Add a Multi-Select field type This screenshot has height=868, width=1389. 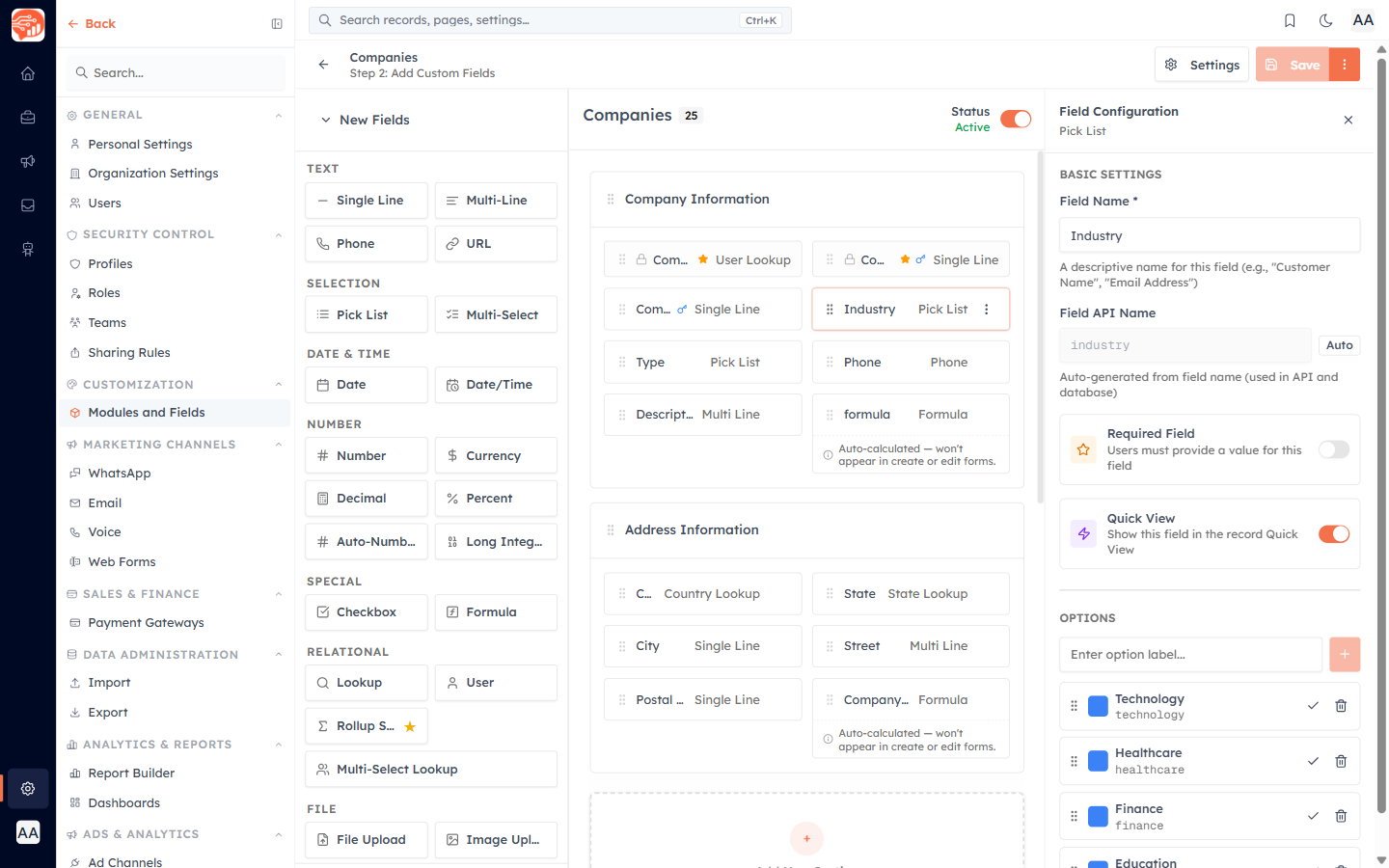coord(496,314)
